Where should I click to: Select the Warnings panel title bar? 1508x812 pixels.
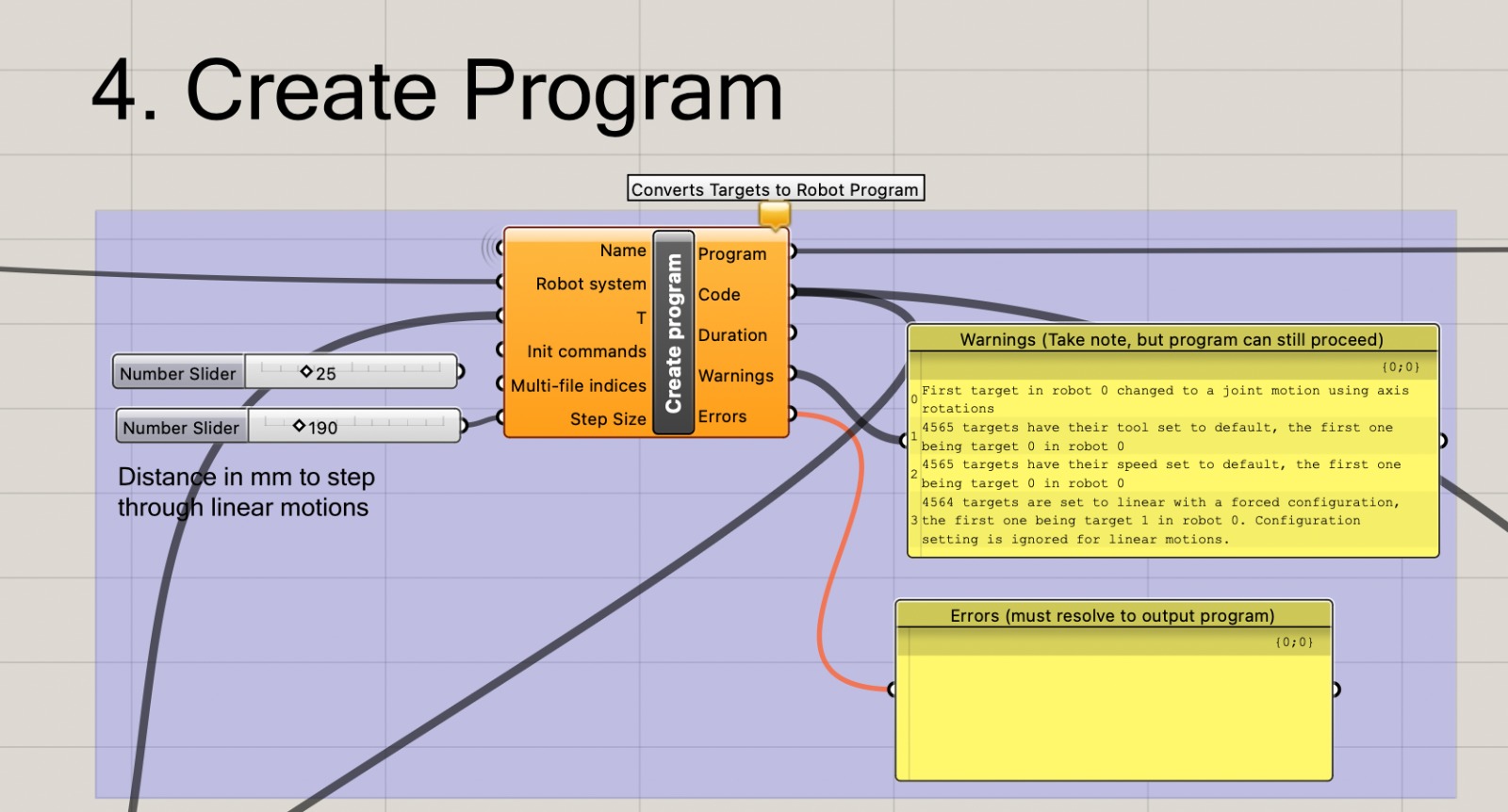point(1172,339)
